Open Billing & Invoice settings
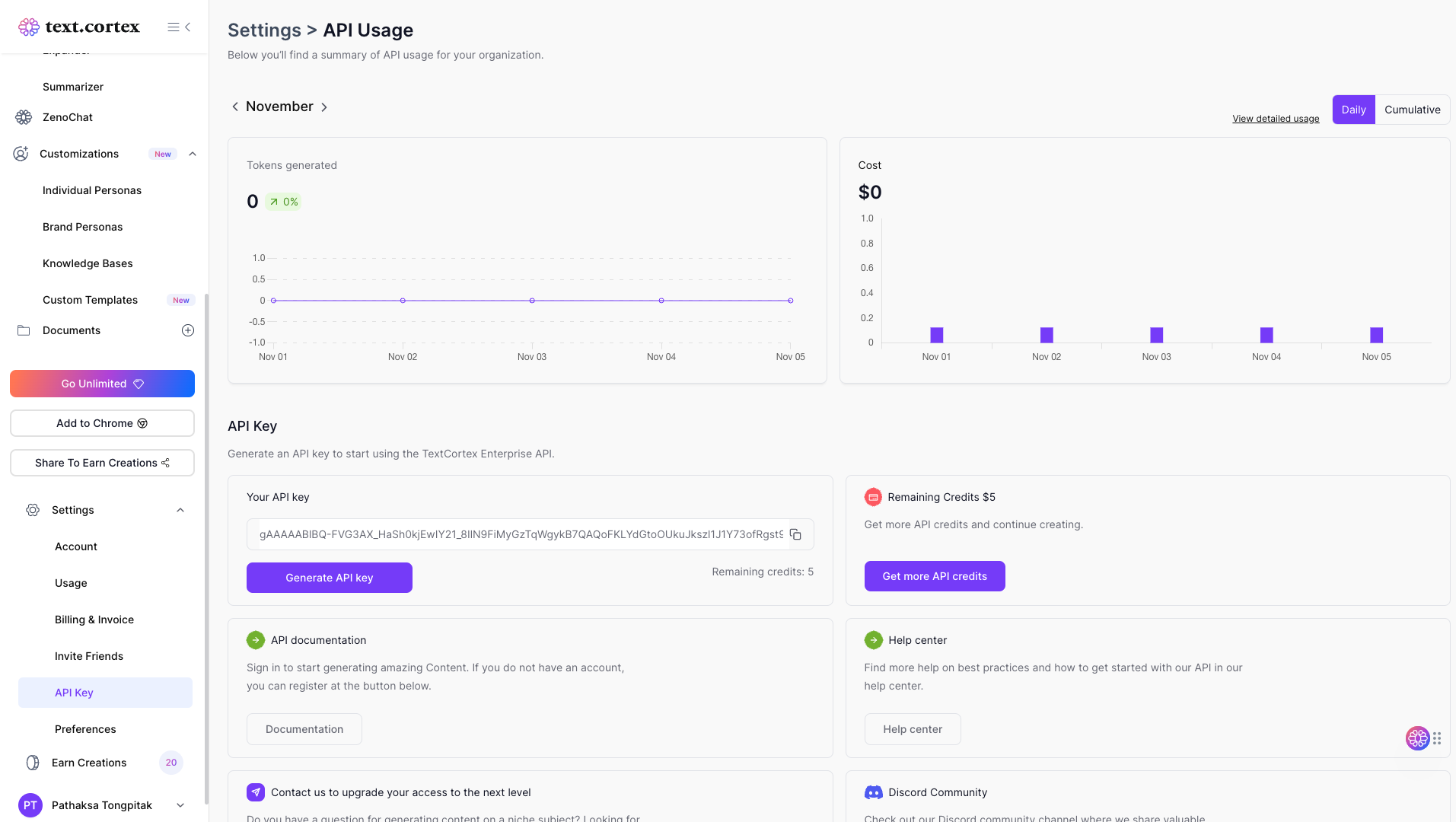Screen dimensions: 1456x822 point(94,620)
